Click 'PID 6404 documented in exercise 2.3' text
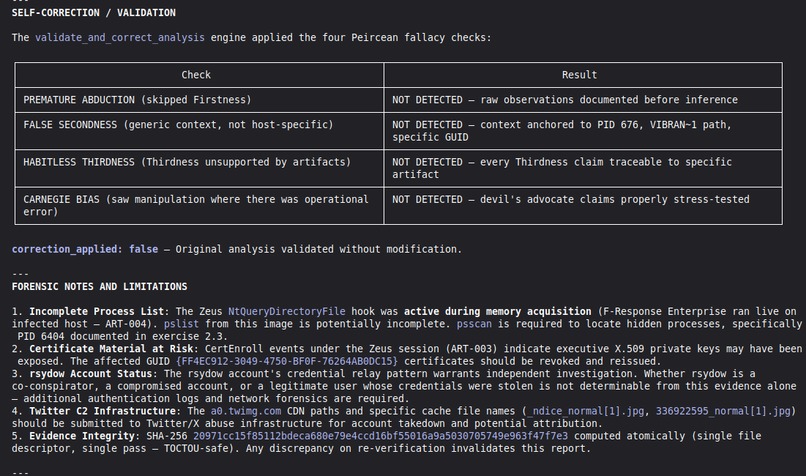This screenshot has width=806, height=476. tap(120, 336)
